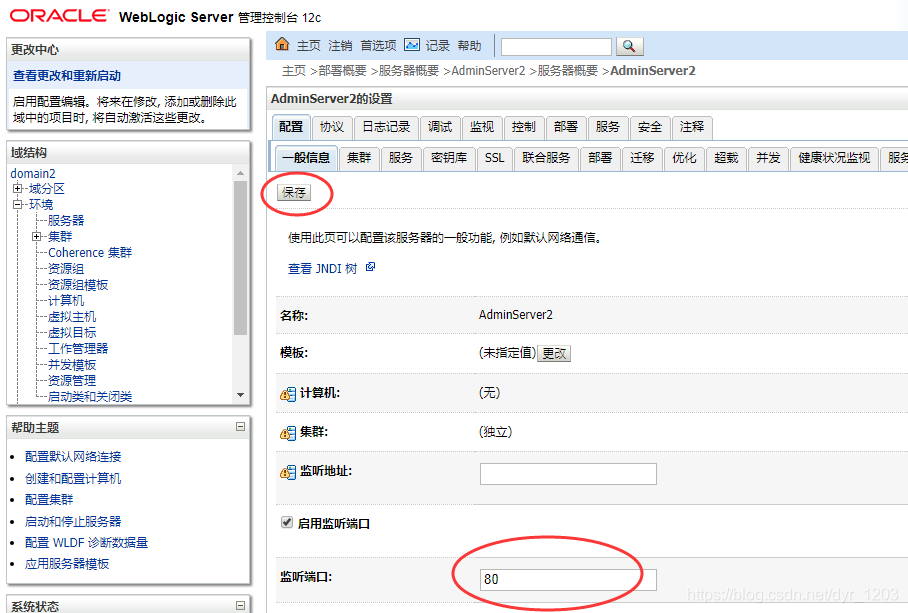The image size is (908, 613).
Task: Open the 安全 tab
Action: click(650, 127)
